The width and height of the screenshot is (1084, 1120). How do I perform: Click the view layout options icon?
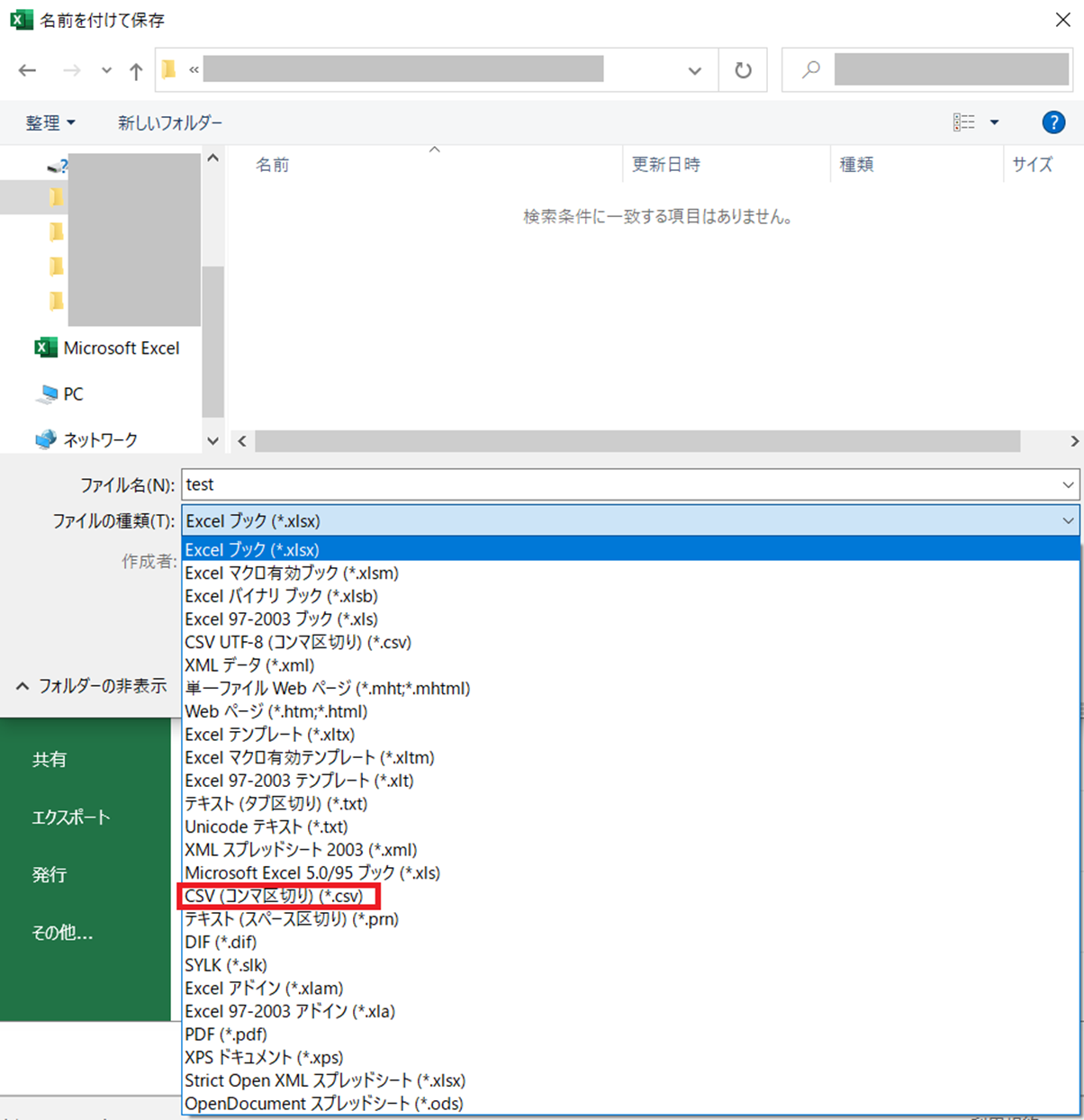tap(964, 122)
